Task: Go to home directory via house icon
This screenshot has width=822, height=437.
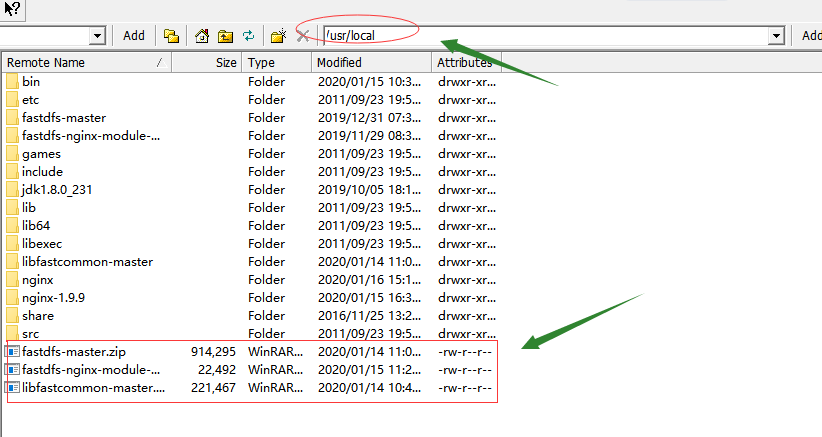Action: (x=202, y=36)
